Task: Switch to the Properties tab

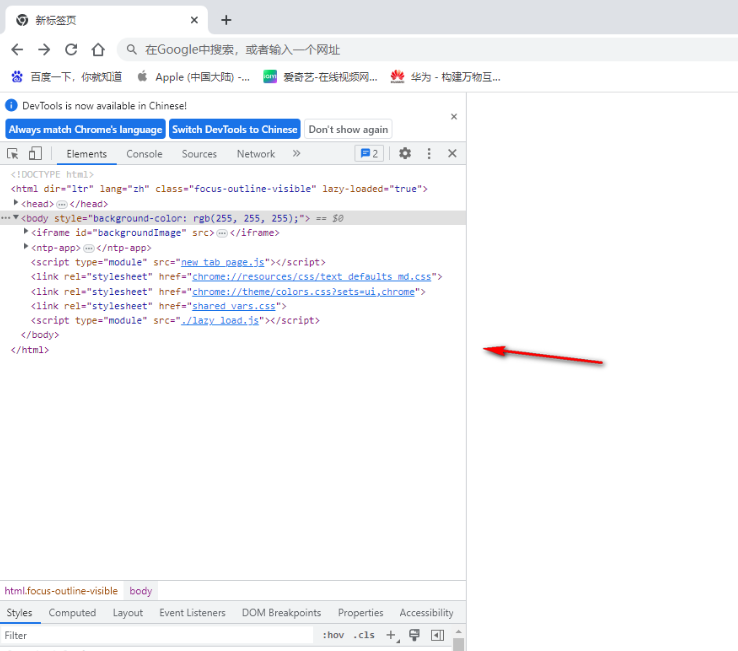Action: (x=361, y=613)
